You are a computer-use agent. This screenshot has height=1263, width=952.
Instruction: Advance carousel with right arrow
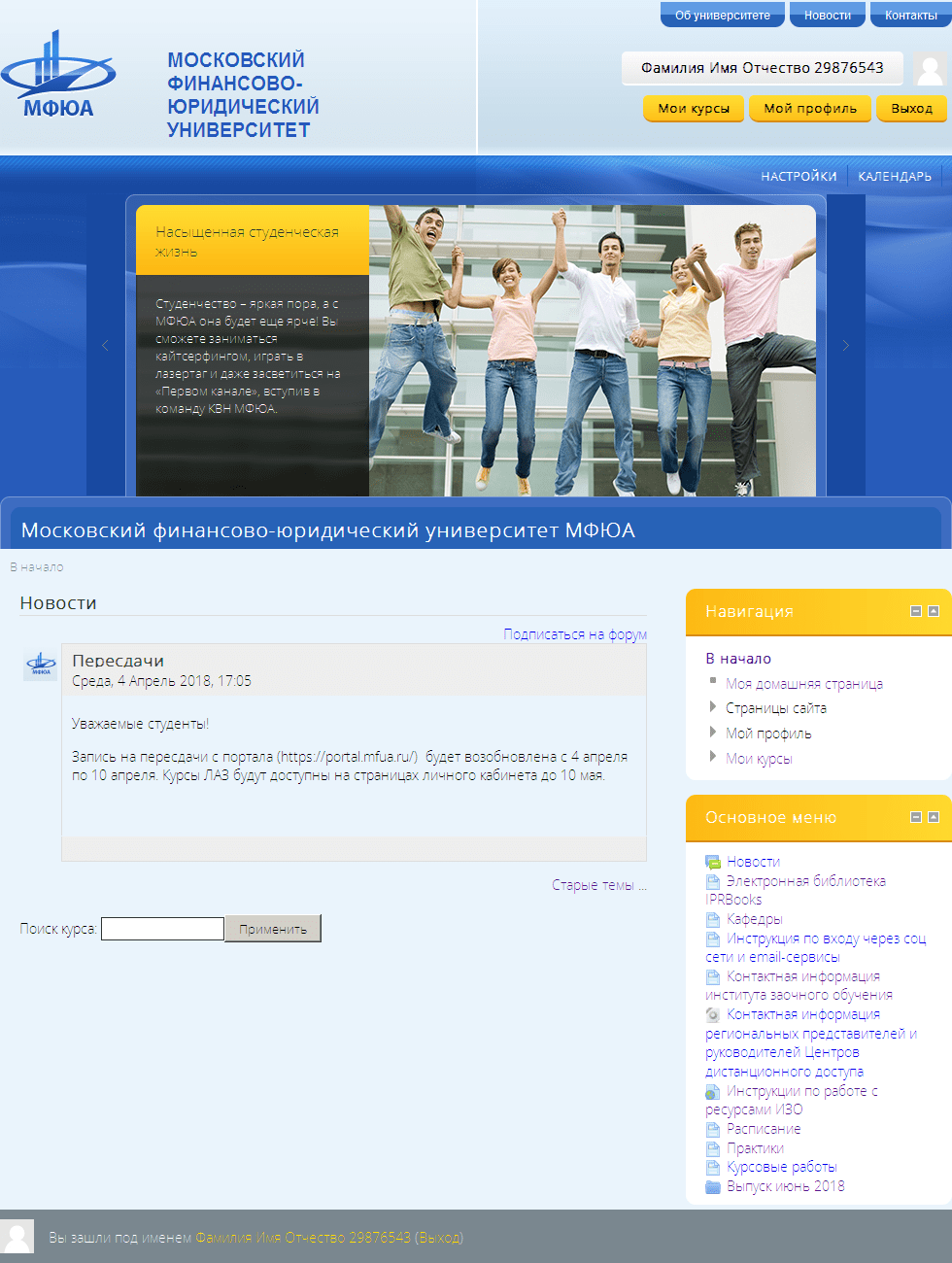click(x=845, y=345)
